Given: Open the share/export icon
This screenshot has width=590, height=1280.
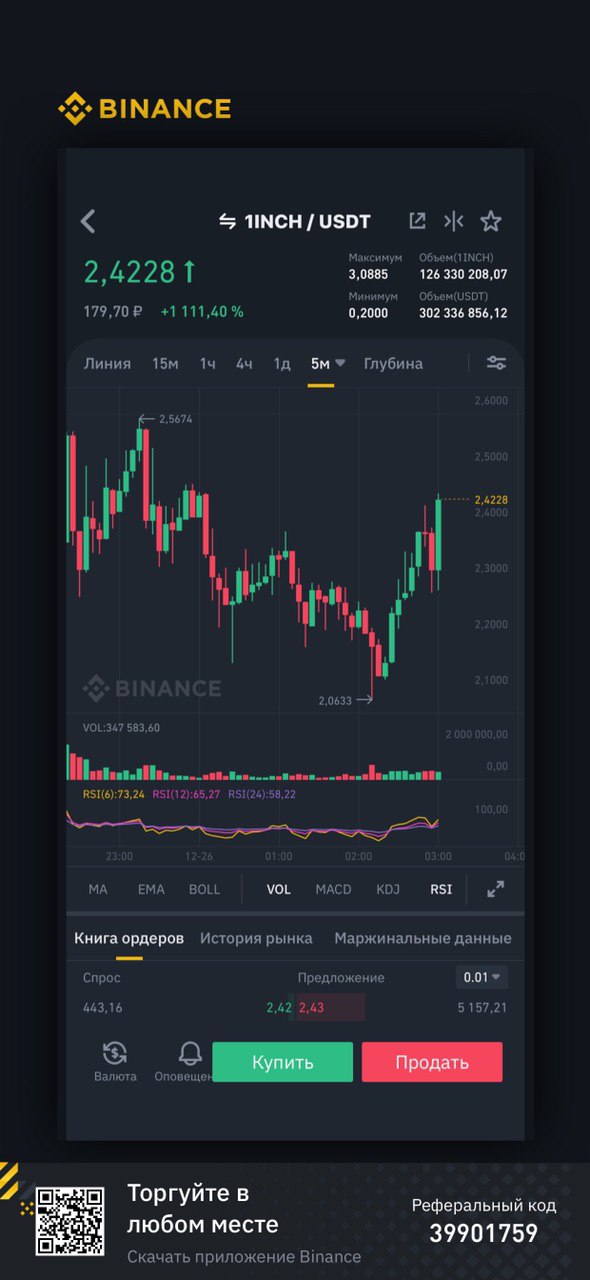Looking at the screenshot, I should point(417,221).
